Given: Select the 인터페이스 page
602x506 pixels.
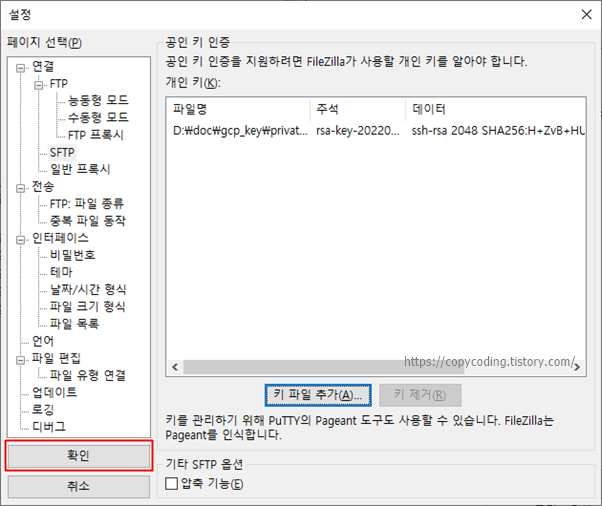Looking at the screenshot, I should point(60,238).
